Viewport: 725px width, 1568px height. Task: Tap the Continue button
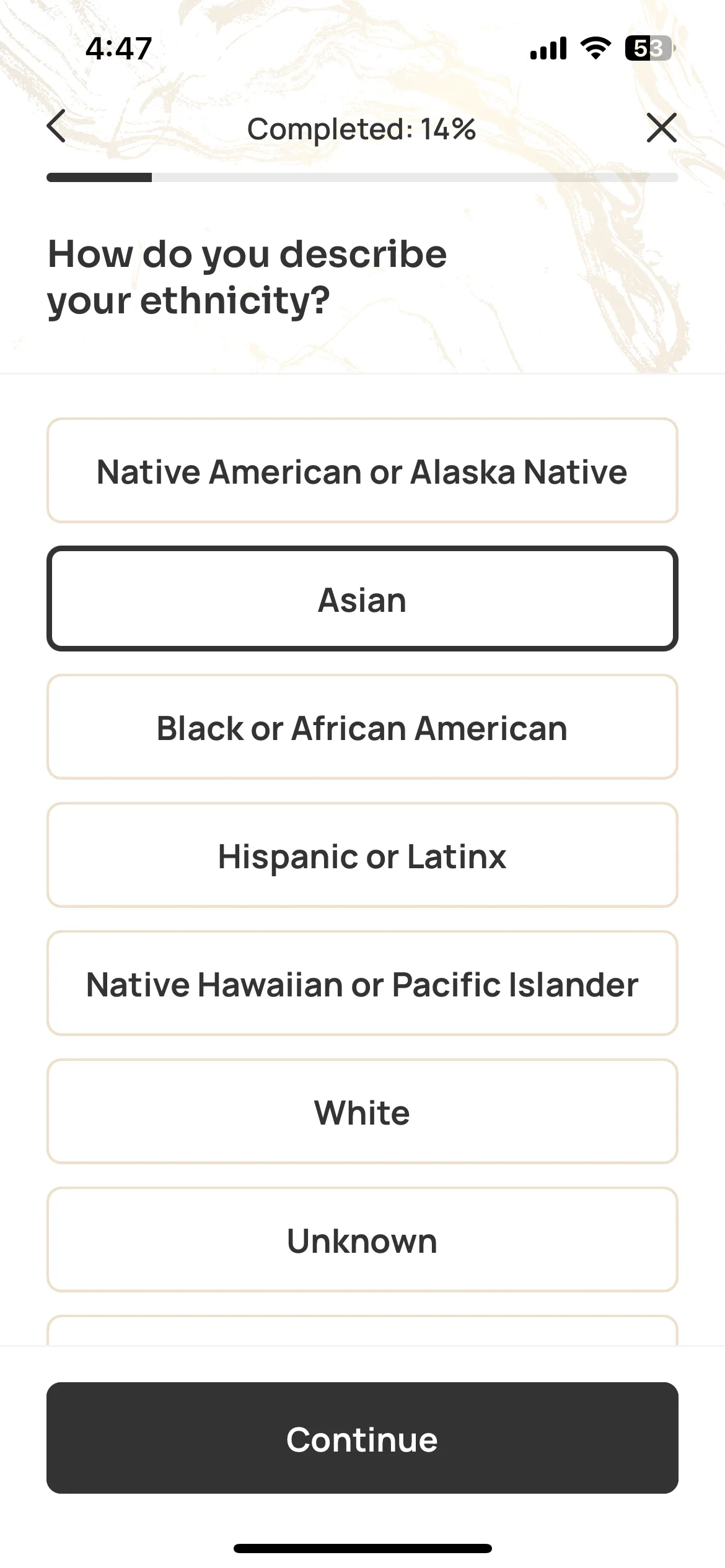click(x=362, y=1438)
